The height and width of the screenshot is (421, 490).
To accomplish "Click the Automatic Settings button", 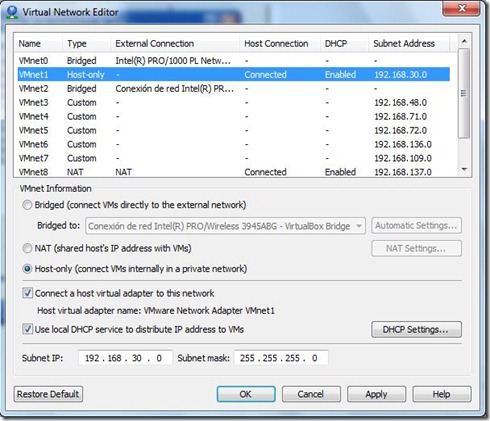I will point(416,226).
